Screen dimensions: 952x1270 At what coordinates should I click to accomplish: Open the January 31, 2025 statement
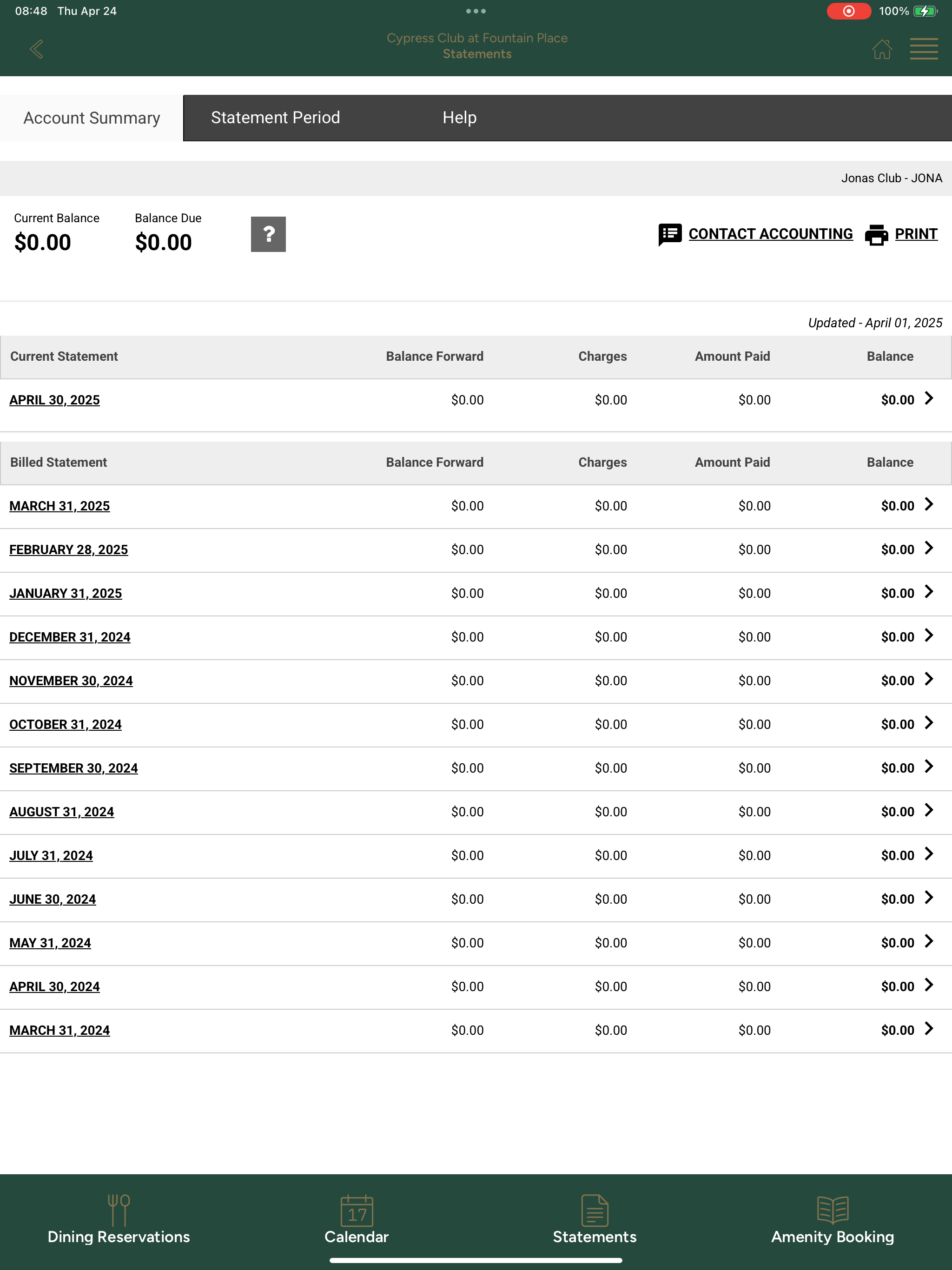(66, 593)
